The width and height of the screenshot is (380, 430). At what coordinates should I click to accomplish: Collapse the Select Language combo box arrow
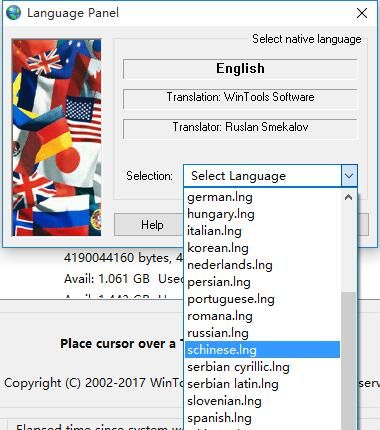tap(349, 176)
